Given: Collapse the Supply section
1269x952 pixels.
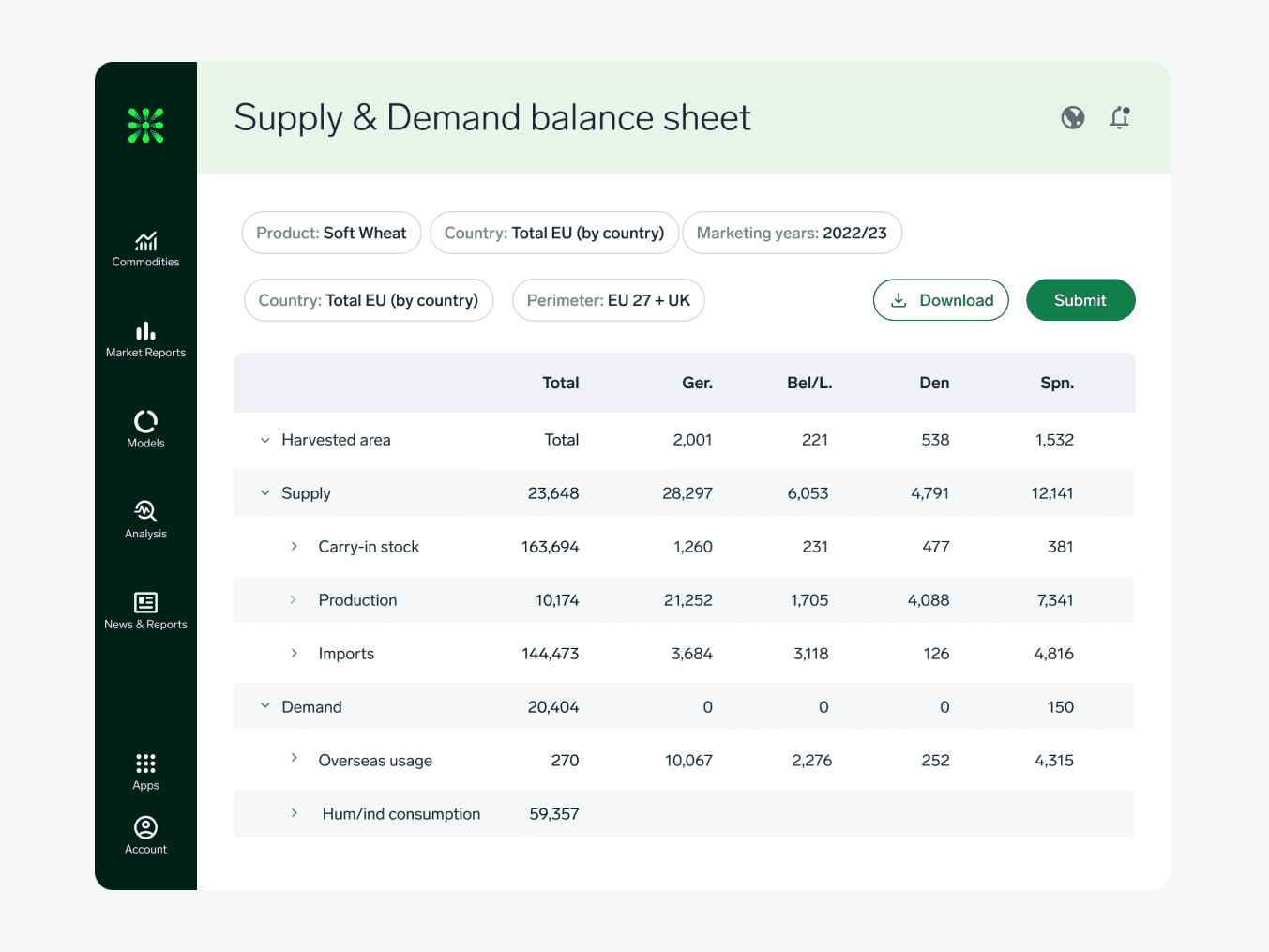Looking at the screenshot, I should tap(264, 492).
